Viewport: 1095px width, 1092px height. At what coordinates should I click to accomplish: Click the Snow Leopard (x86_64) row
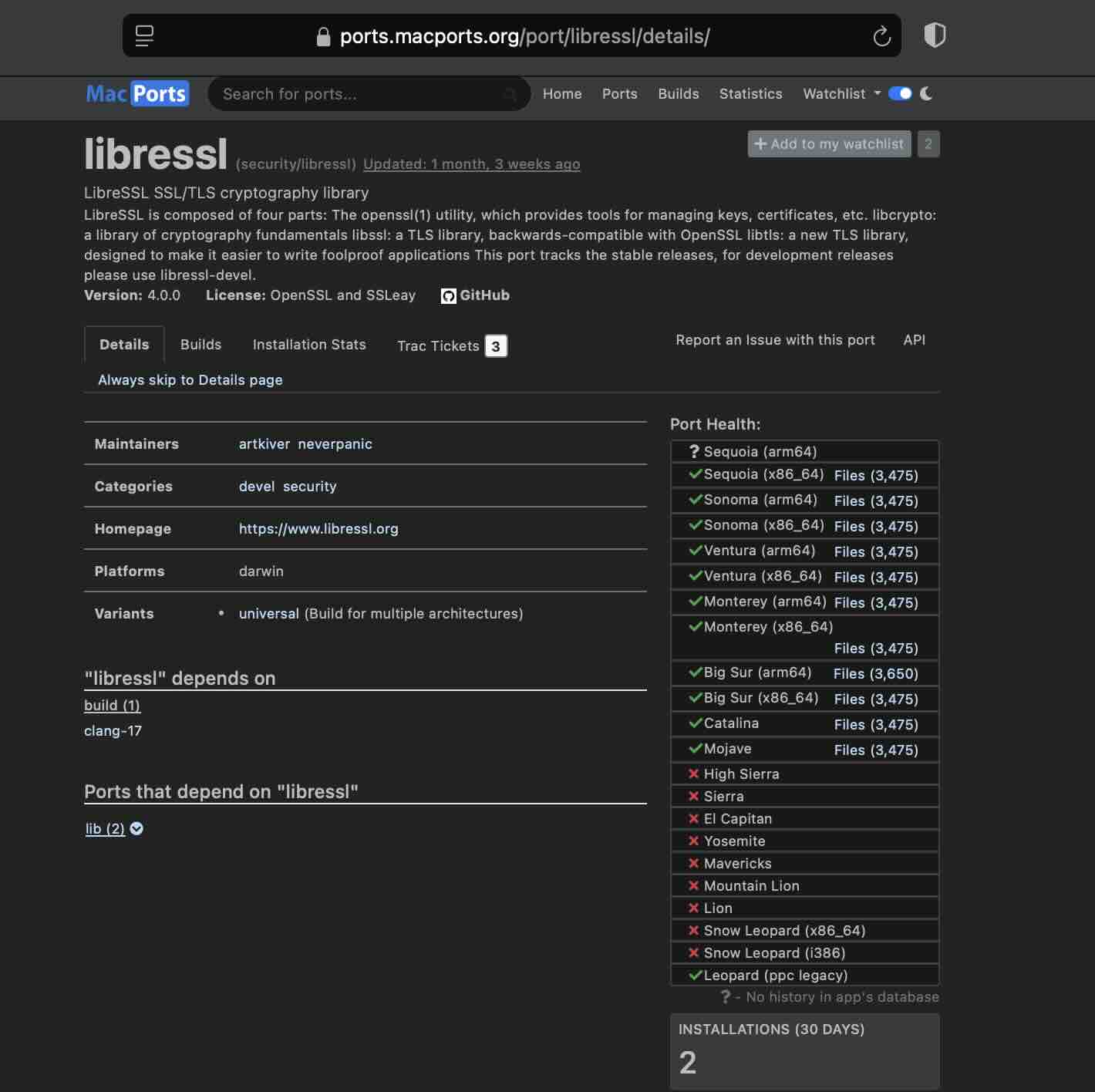coord(805,931)
